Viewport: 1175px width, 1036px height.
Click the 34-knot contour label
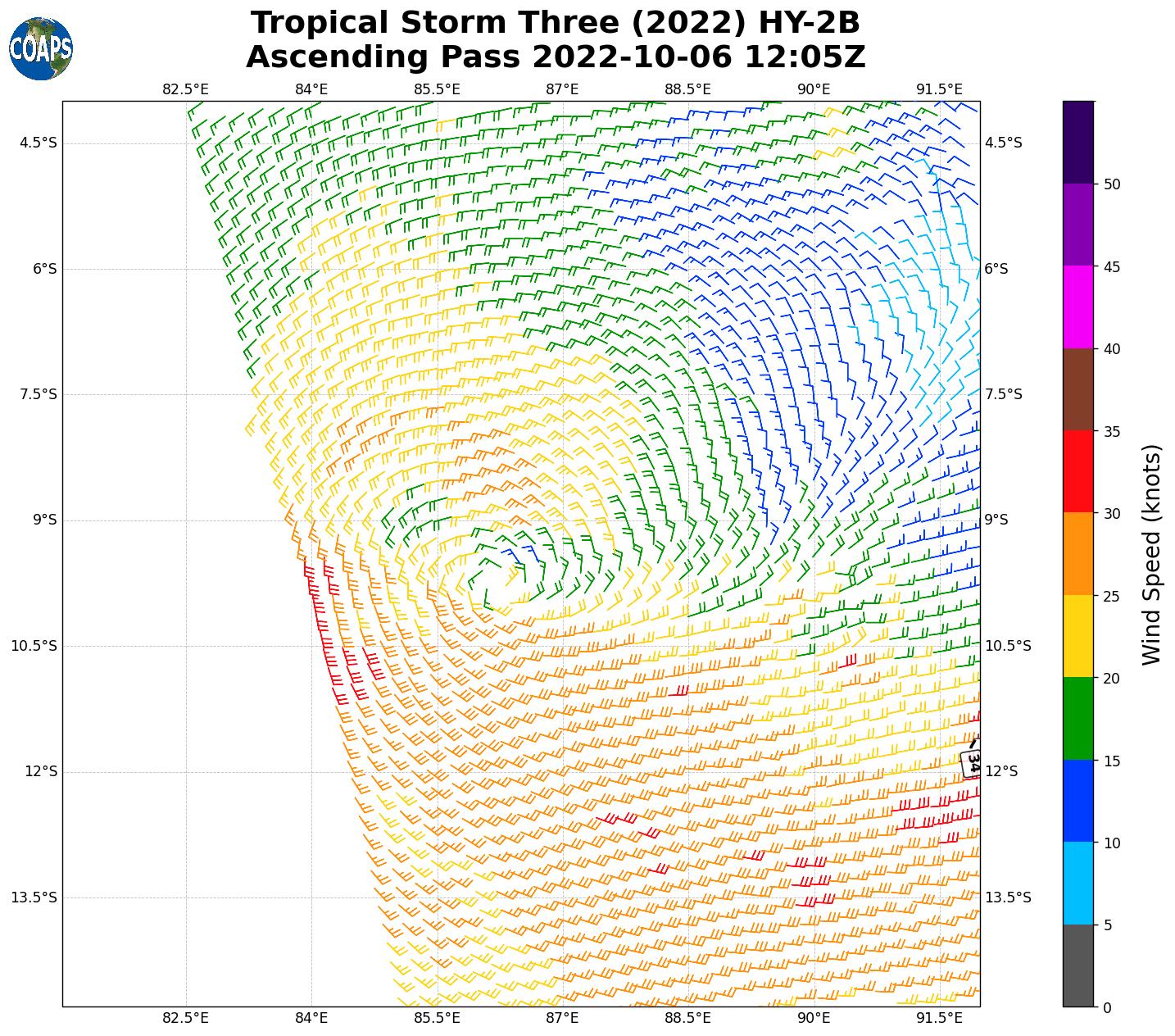tap(972, 762)
